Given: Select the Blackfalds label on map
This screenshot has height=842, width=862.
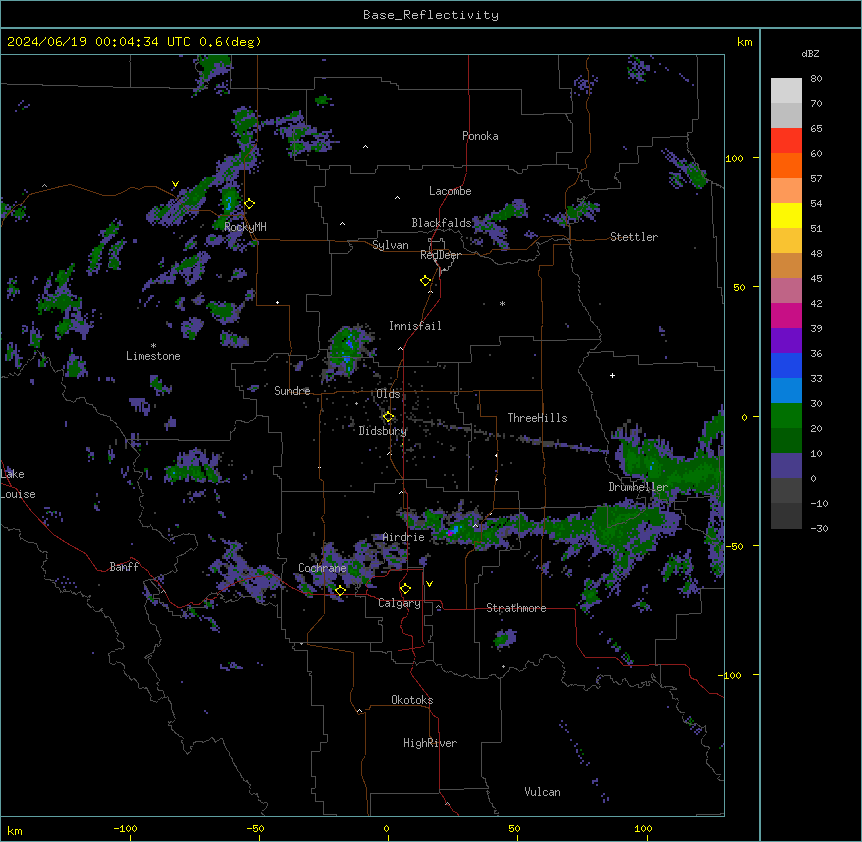Looking at the screenshot, I should coord(441,223).
